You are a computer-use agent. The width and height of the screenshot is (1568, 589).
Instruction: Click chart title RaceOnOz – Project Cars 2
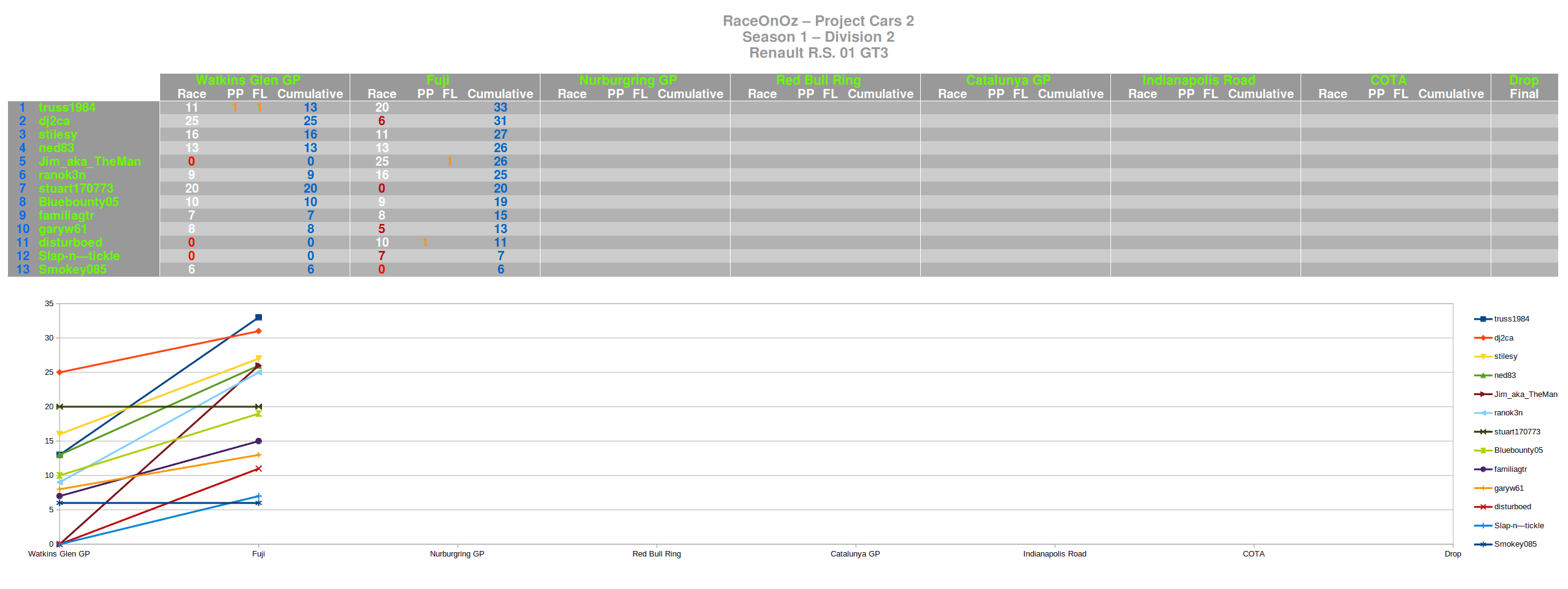(818, 21)
